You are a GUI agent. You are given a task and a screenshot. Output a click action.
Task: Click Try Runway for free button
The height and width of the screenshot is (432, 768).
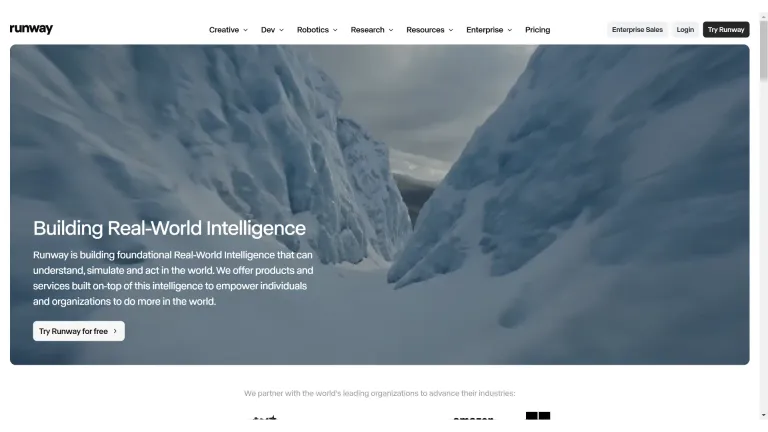point(79,331)
